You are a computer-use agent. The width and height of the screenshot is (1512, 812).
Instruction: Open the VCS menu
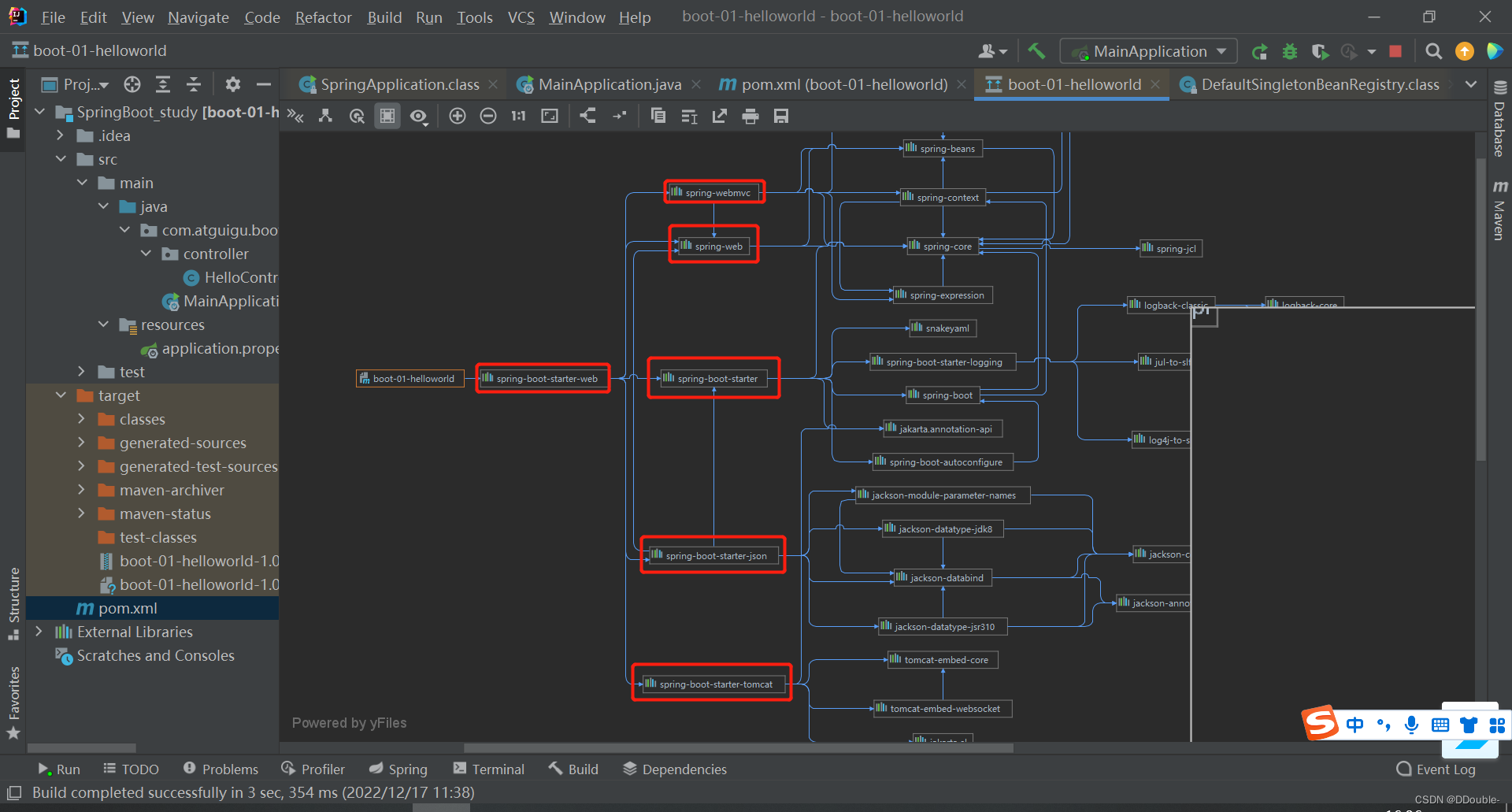pos(521,17)
